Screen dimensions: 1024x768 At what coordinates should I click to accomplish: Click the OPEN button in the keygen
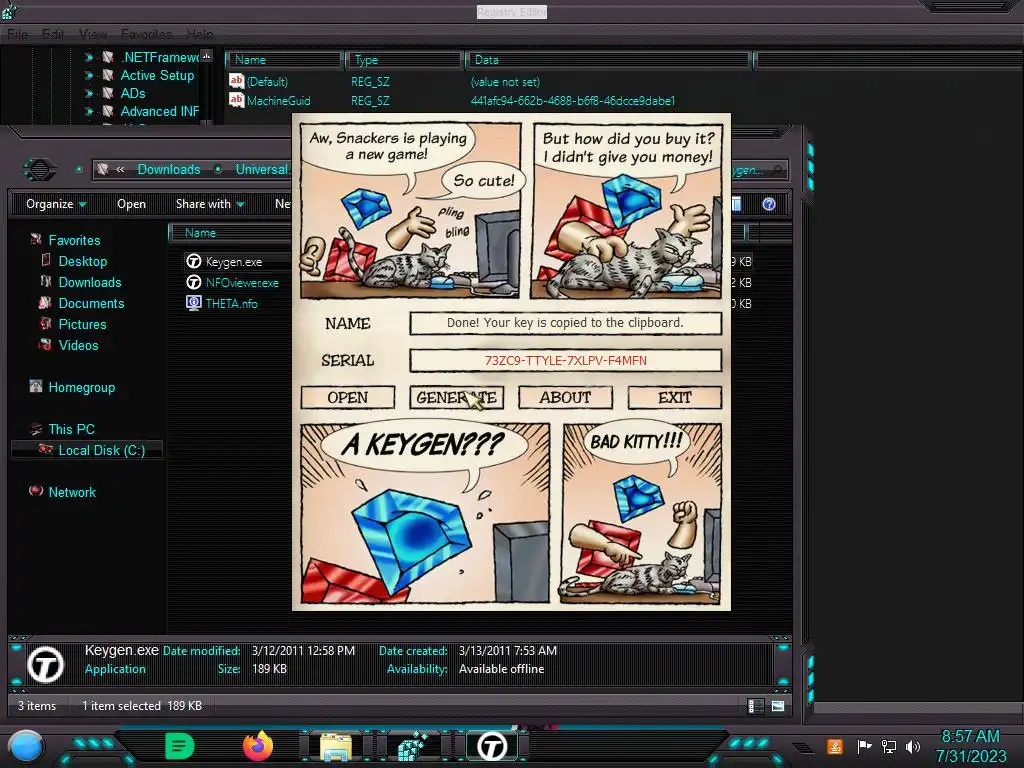[347, 397]
